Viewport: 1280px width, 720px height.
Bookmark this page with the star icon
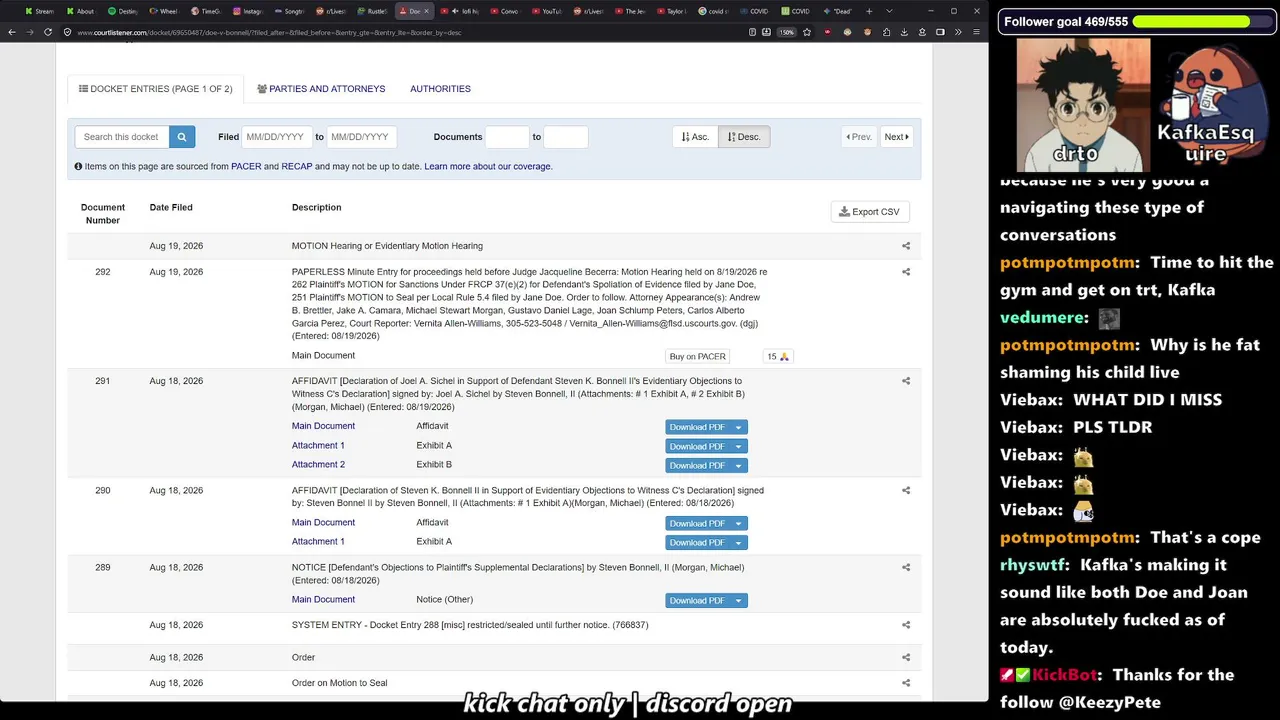pos(807,32)
